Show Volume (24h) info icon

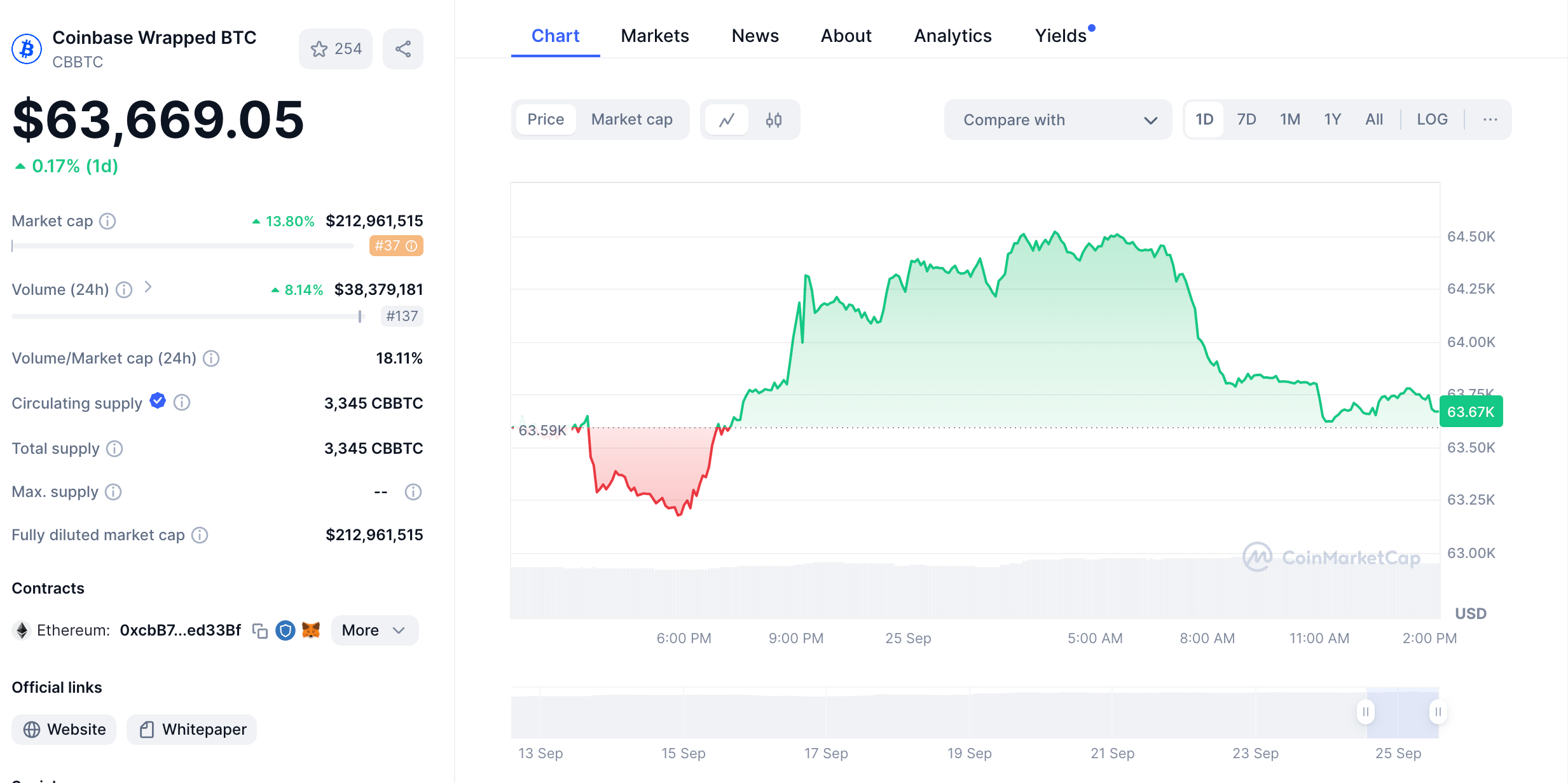click(x=124, y=290)
